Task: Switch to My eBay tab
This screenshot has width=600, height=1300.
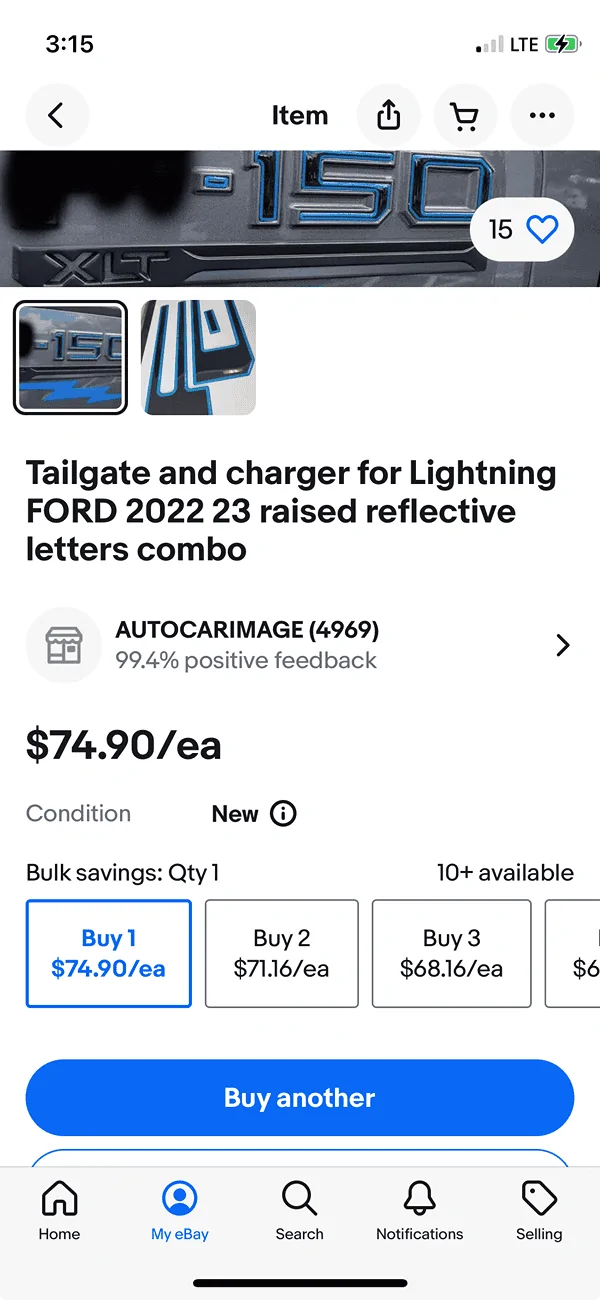Action: (180, 1210)
